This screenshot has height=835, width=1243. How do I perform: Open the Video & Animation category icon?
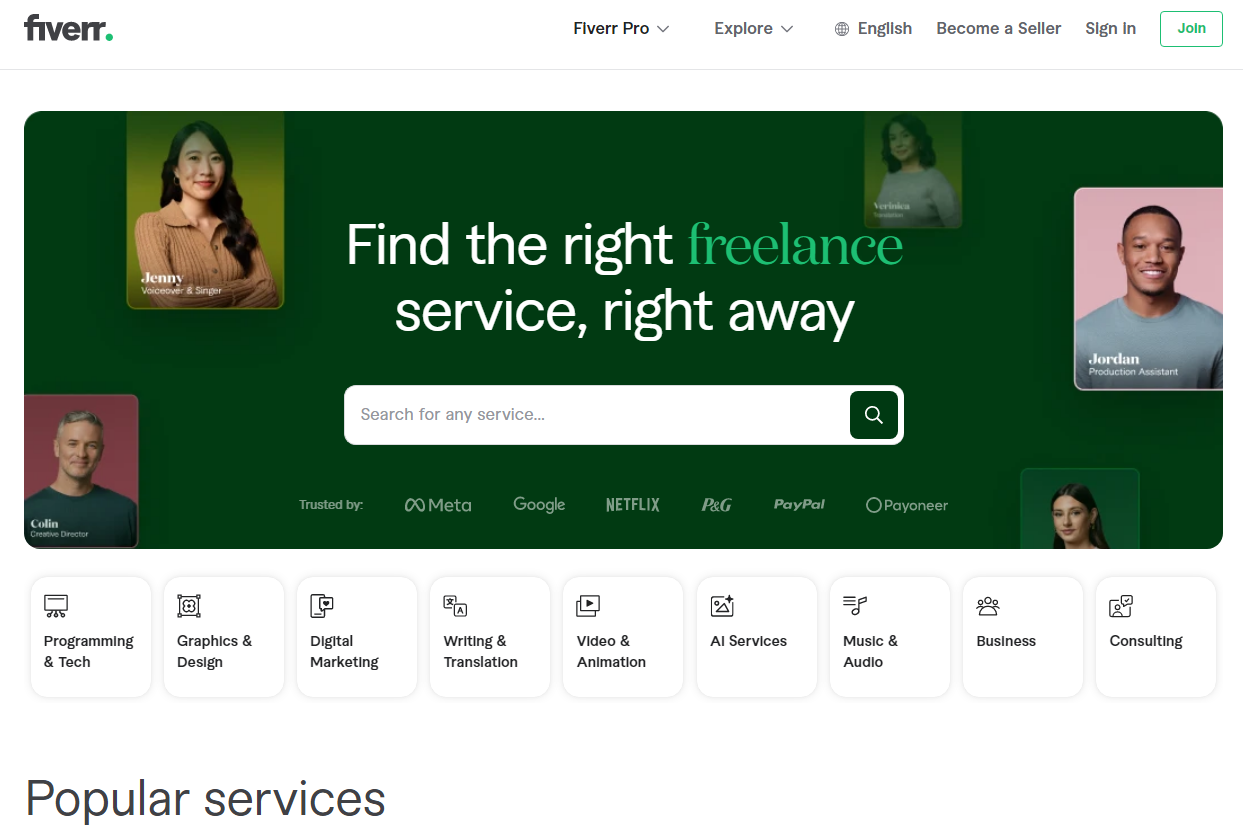pyautogui.click(x=588, y=606)
